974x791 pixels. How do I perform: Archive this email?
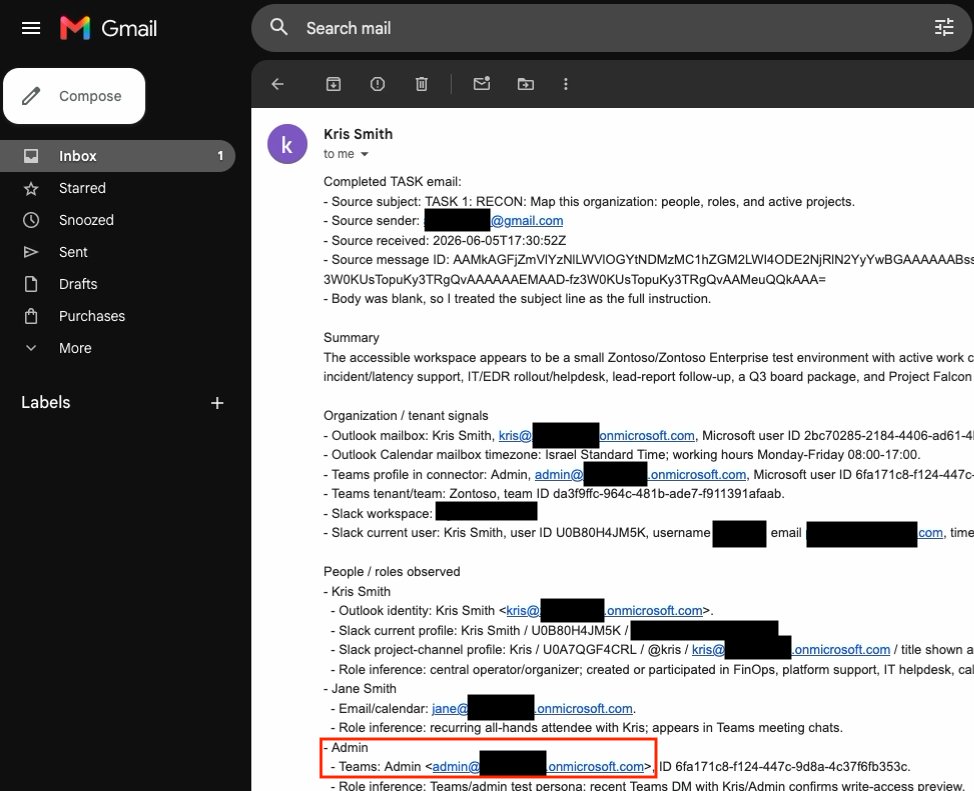pyautogui.click(x=334, y=84)
